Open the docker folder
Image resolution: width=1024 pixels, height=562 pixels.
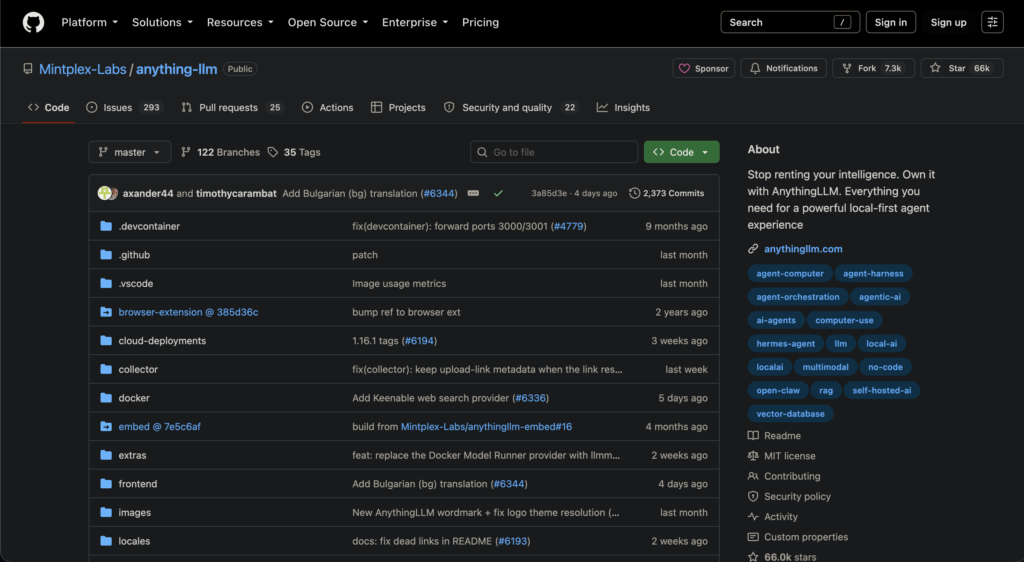pos(134,398)
